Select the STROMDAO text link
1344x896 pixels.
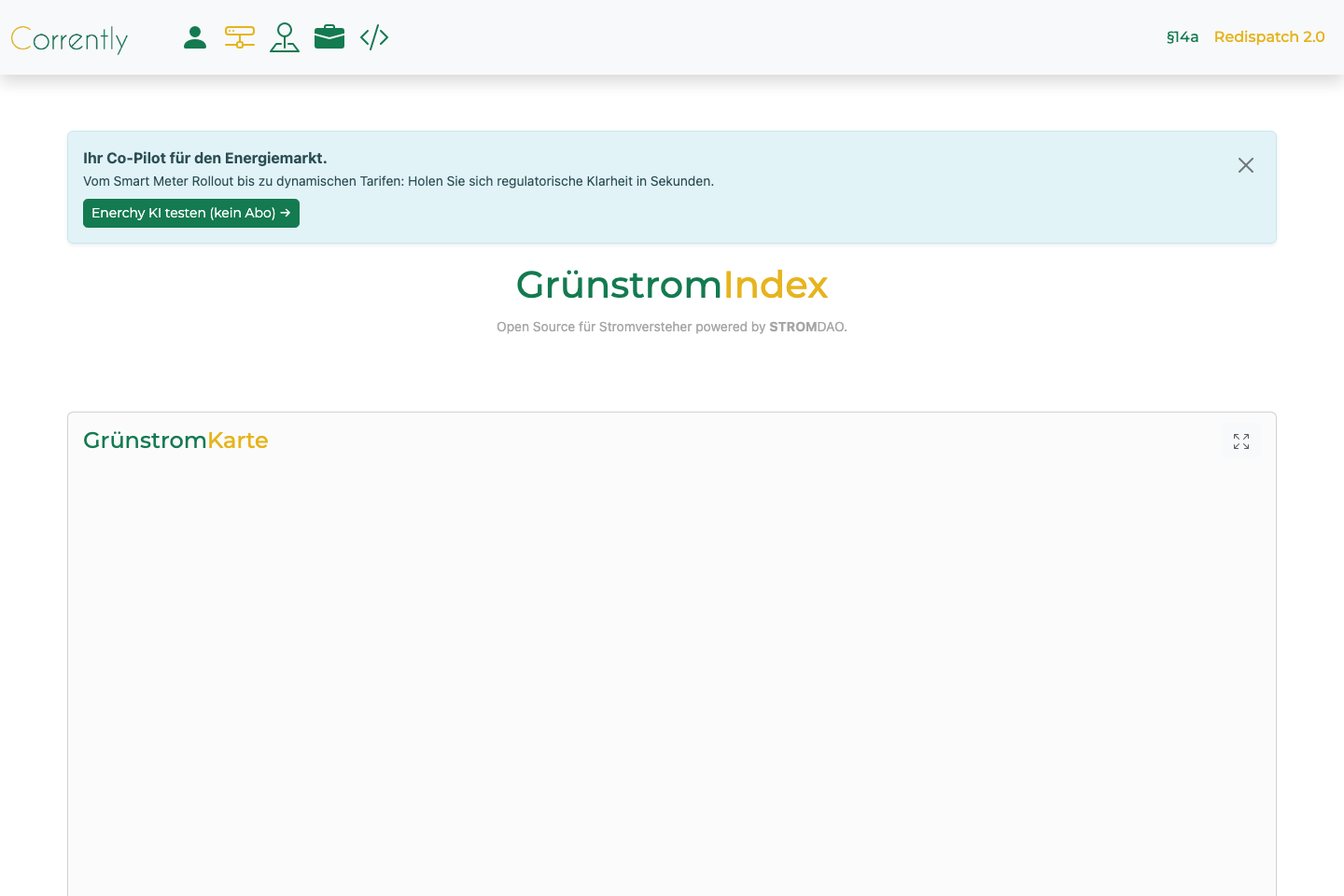coord(806,327)
